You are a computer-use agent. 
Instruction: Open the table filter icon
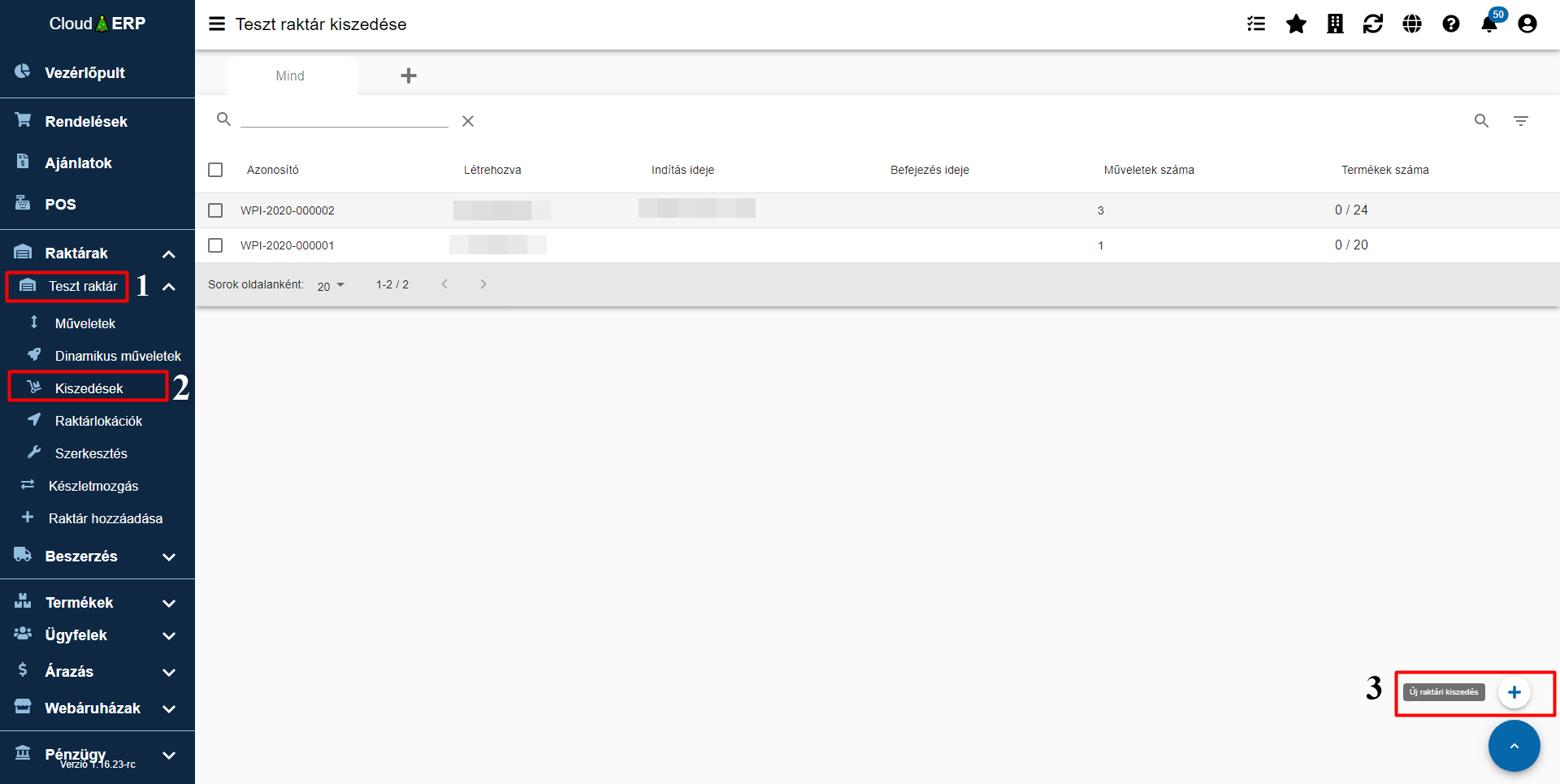tap(1521, 121)
